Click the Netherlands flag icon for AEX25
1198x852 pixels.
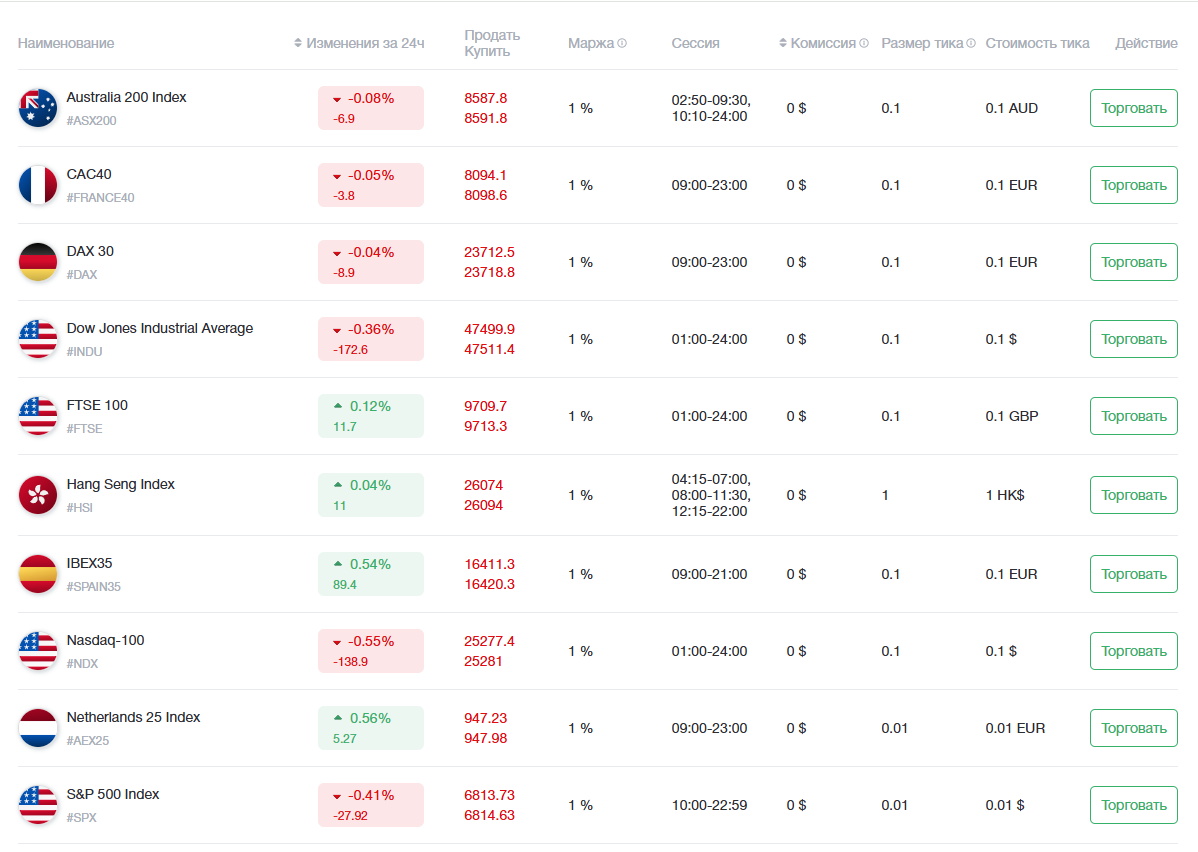click(38, 728)
